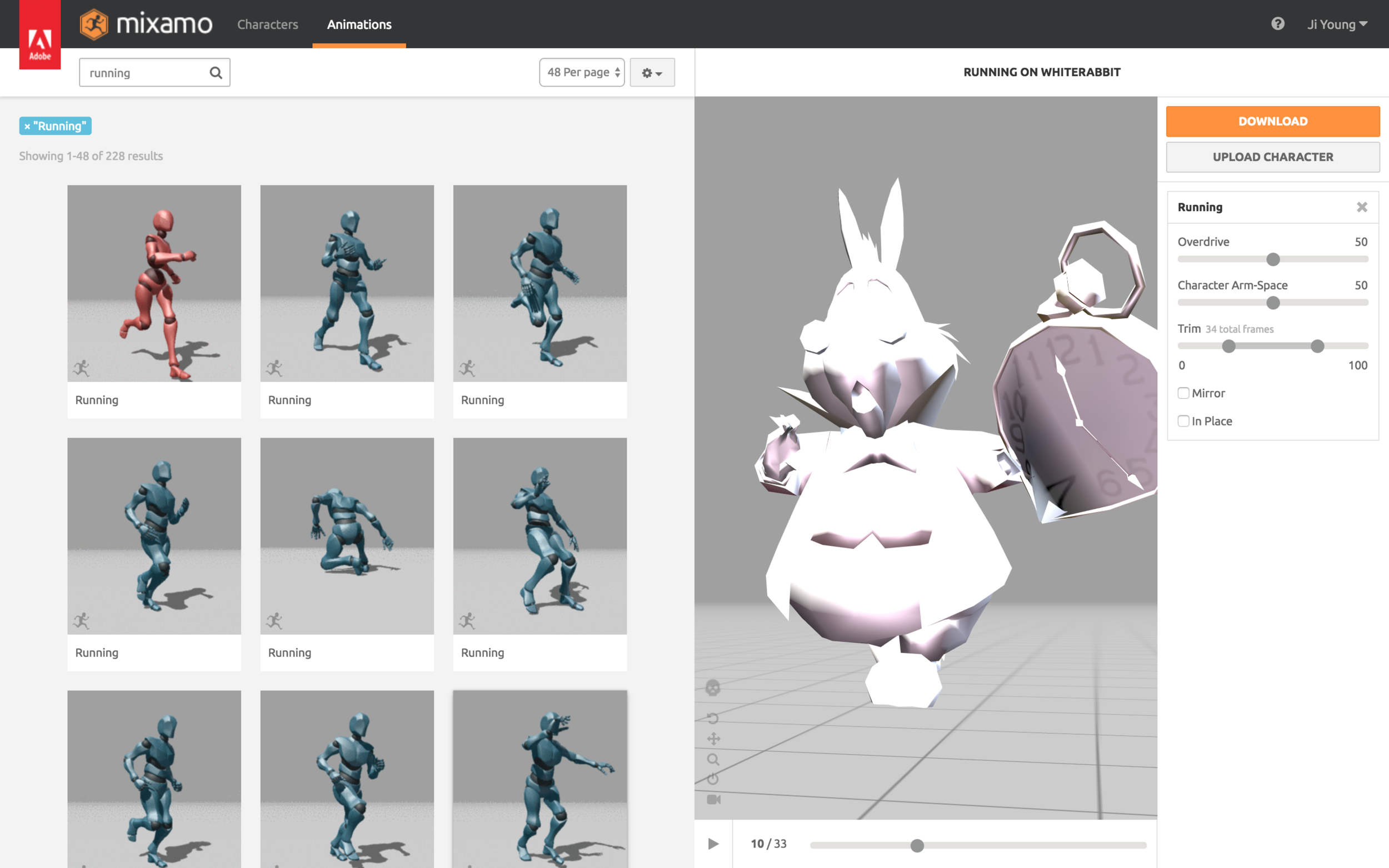
Task: Click the Trim slider left handle
Action: pos(1228,346)
